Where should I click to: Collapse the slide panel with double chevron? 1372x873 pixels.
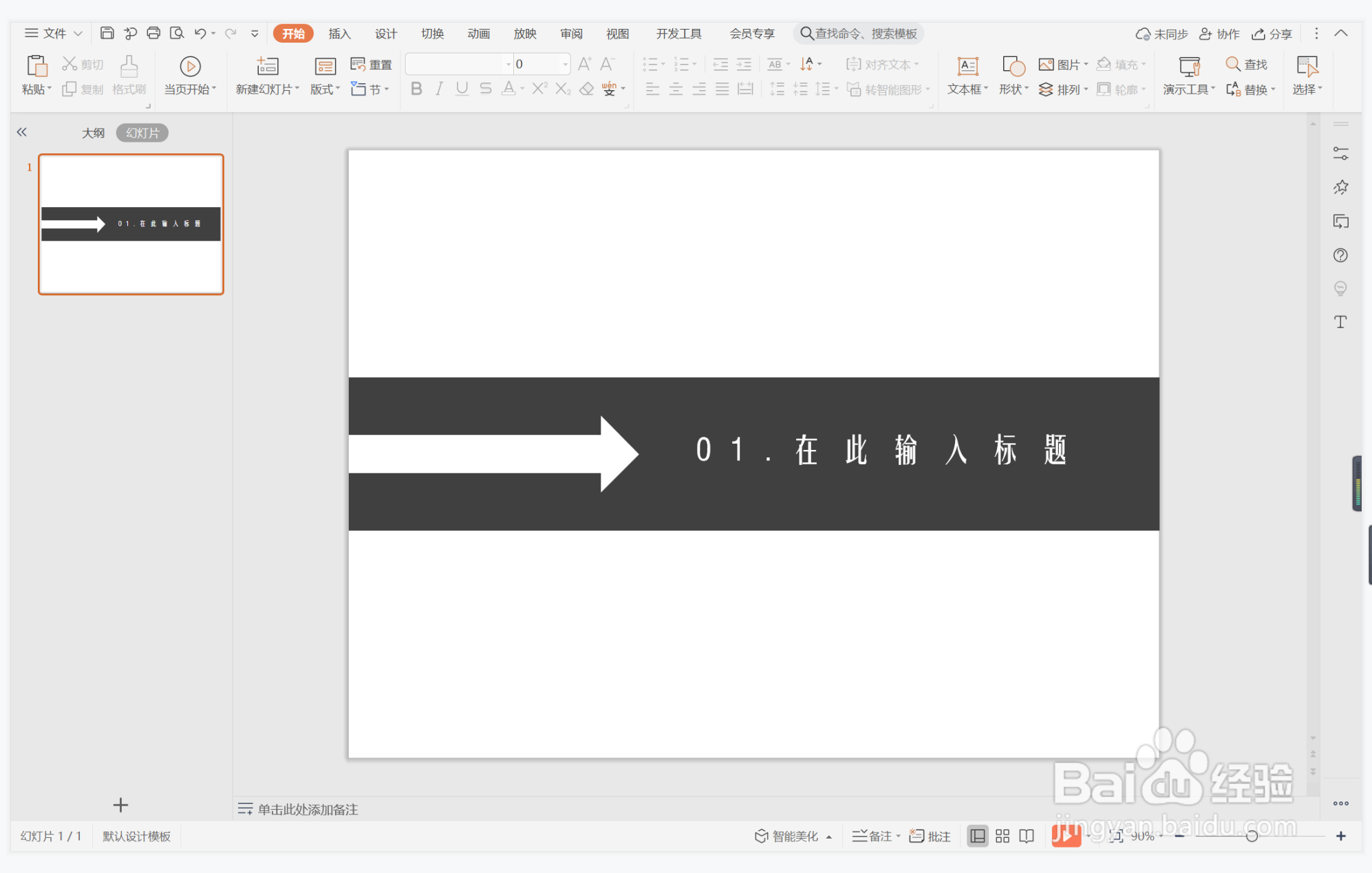[x=22, y=132]
